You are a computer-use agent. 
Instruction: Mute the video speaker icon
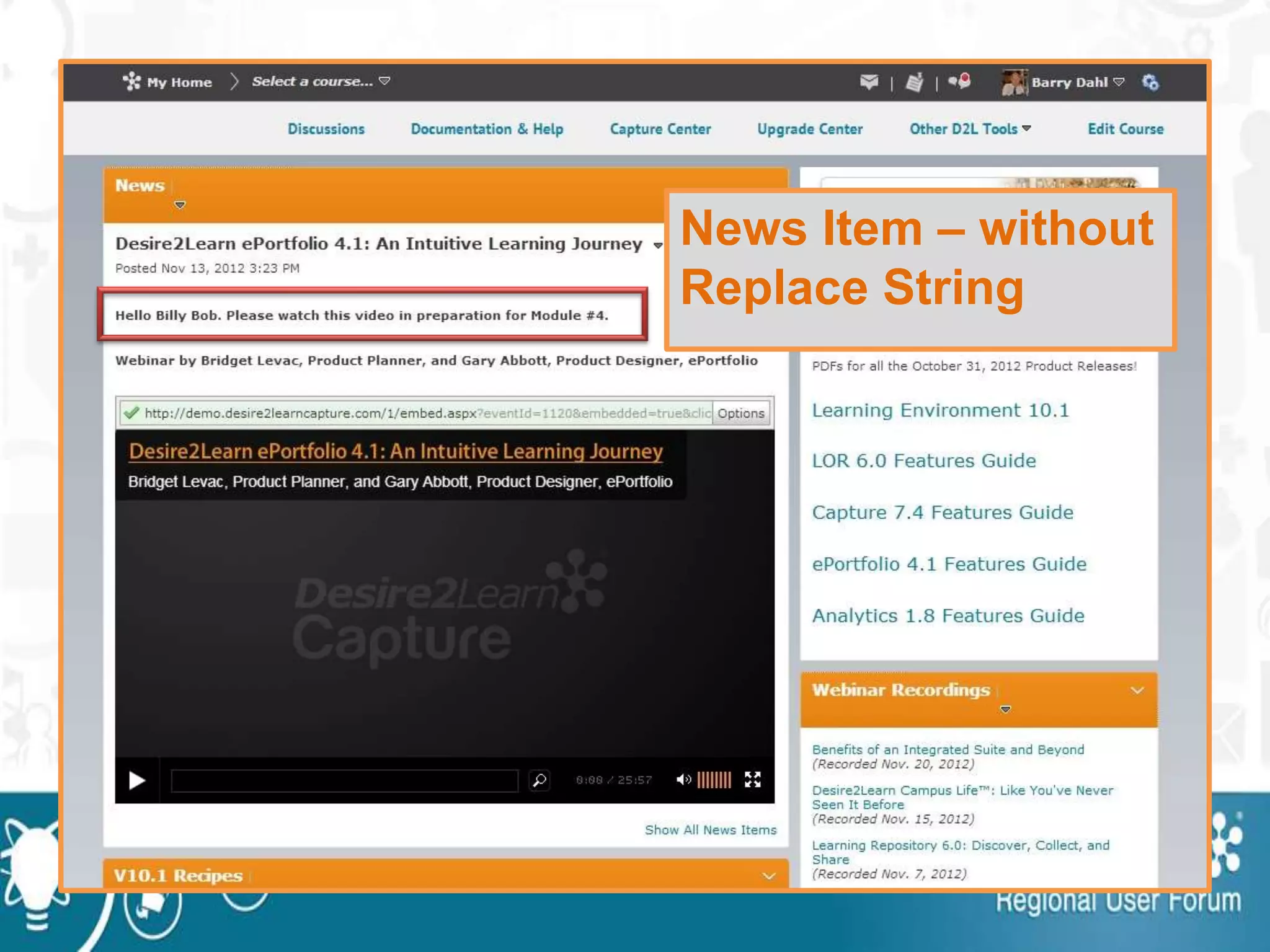tap(683, 780)
